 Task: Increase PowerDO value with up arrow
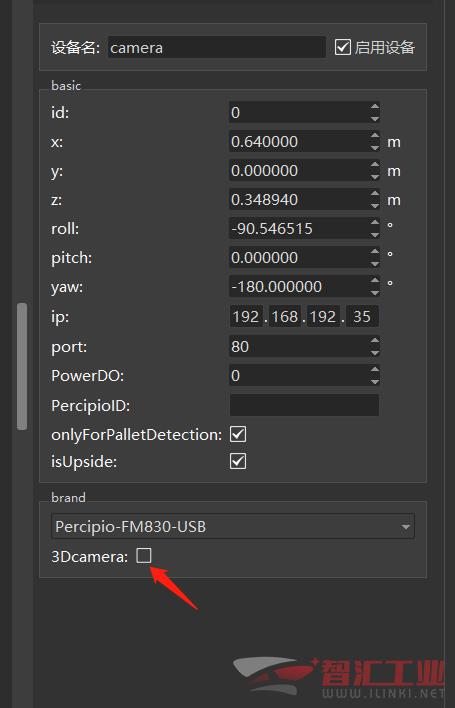click(375, 370)
